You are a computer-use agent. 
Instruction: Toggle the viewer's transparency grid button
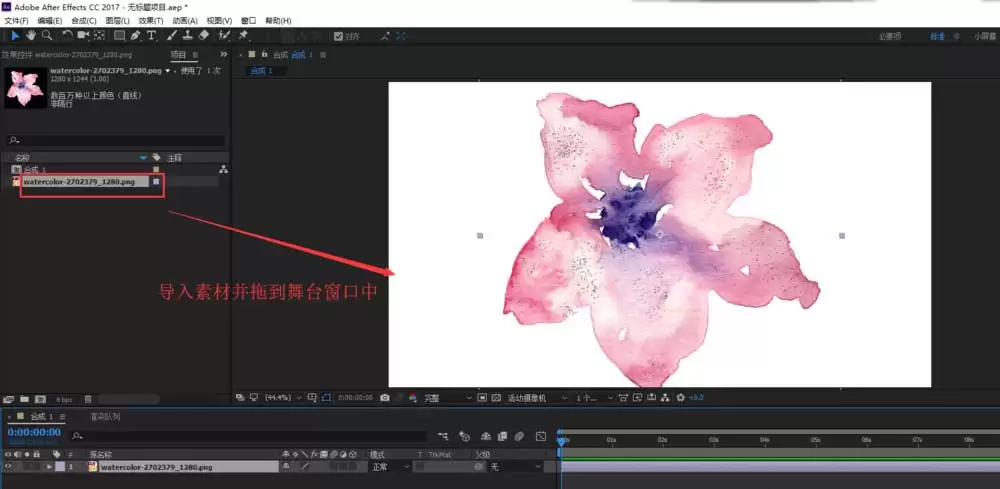point(495,397)
